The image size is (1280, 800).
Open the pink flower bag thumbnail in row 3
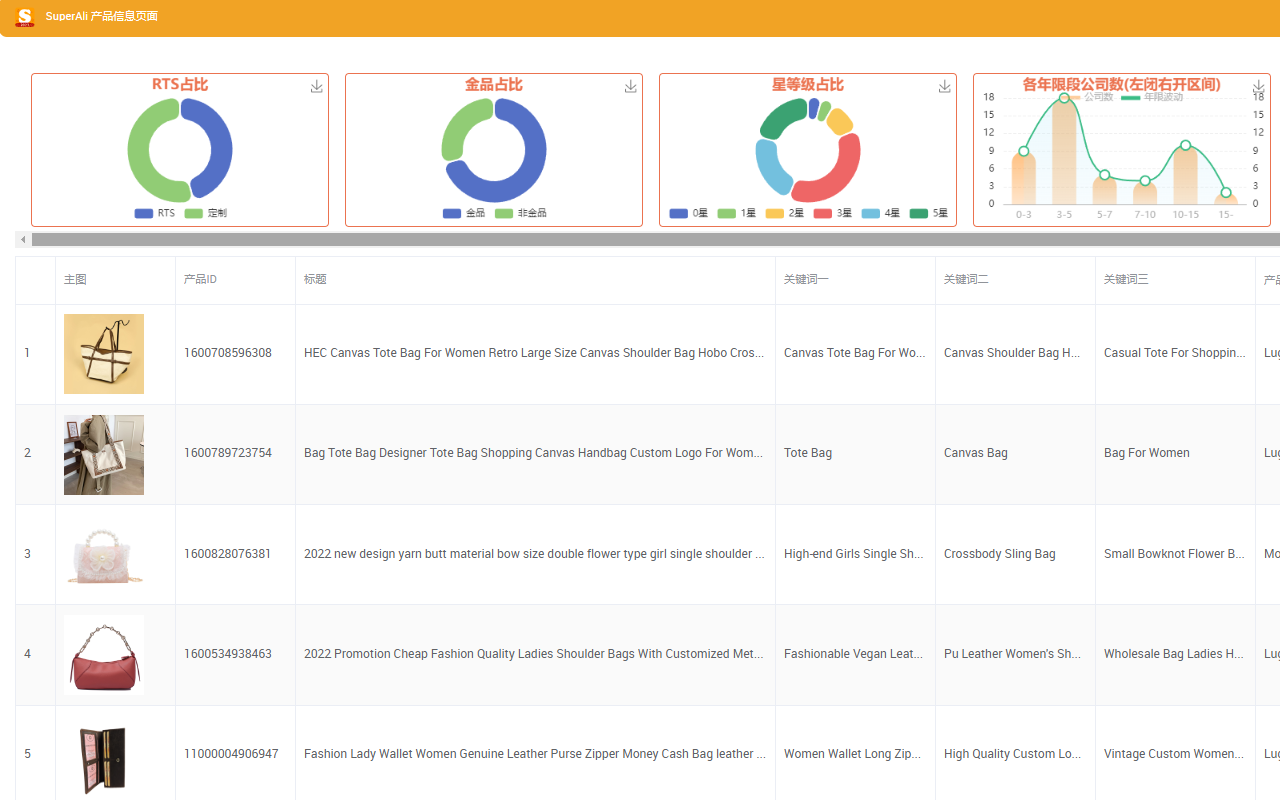point(104,555)
